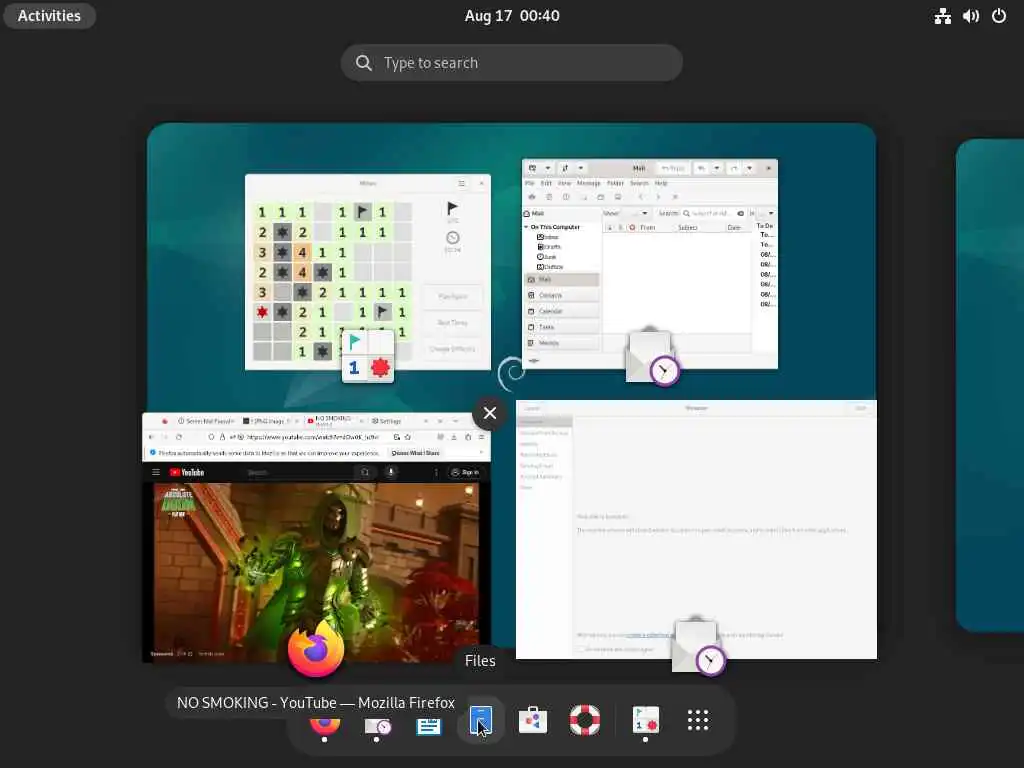This screenshot has width=1024, height=768.
Task: Click Change Difficulty in Mines window
Action: tap(453, 349)
